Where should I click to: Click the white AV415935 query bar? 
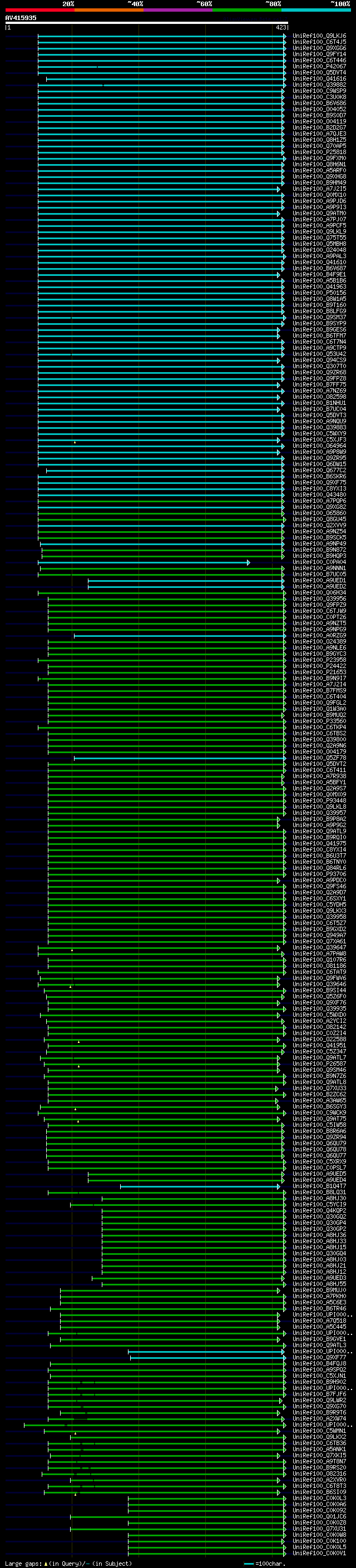pos(147,23)
